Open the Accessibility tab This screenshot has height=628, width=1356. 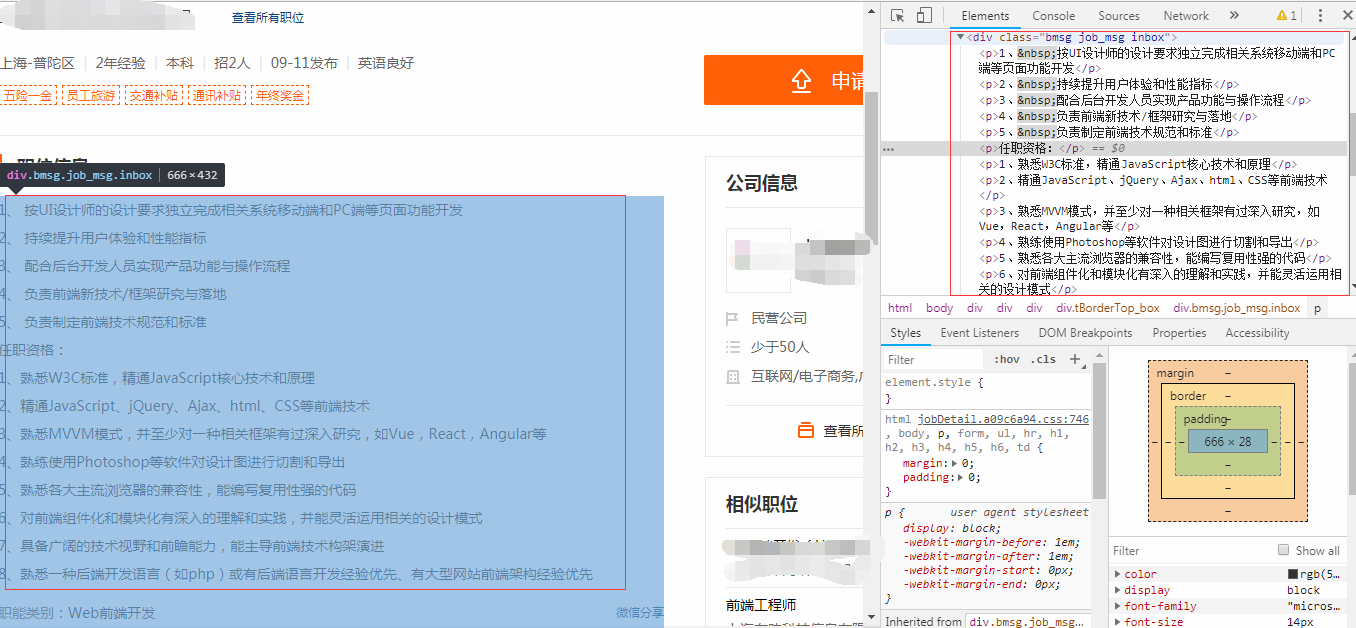click(x=1257, y=333)
